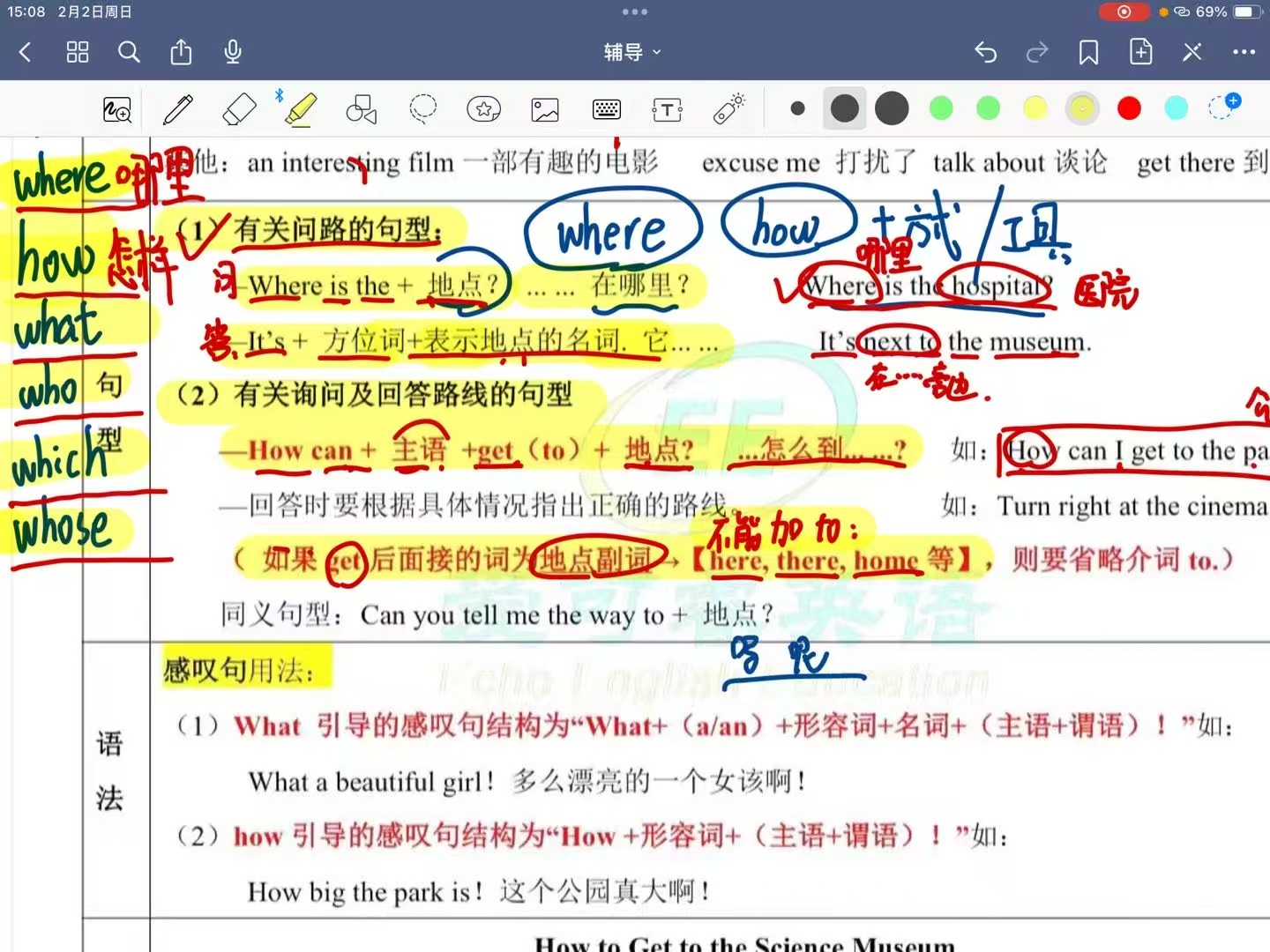Viewport: 1270px width, 952px height.
Task: Toggle read-only mode using crossed pencil icon
Action: tap(1192, 53)
